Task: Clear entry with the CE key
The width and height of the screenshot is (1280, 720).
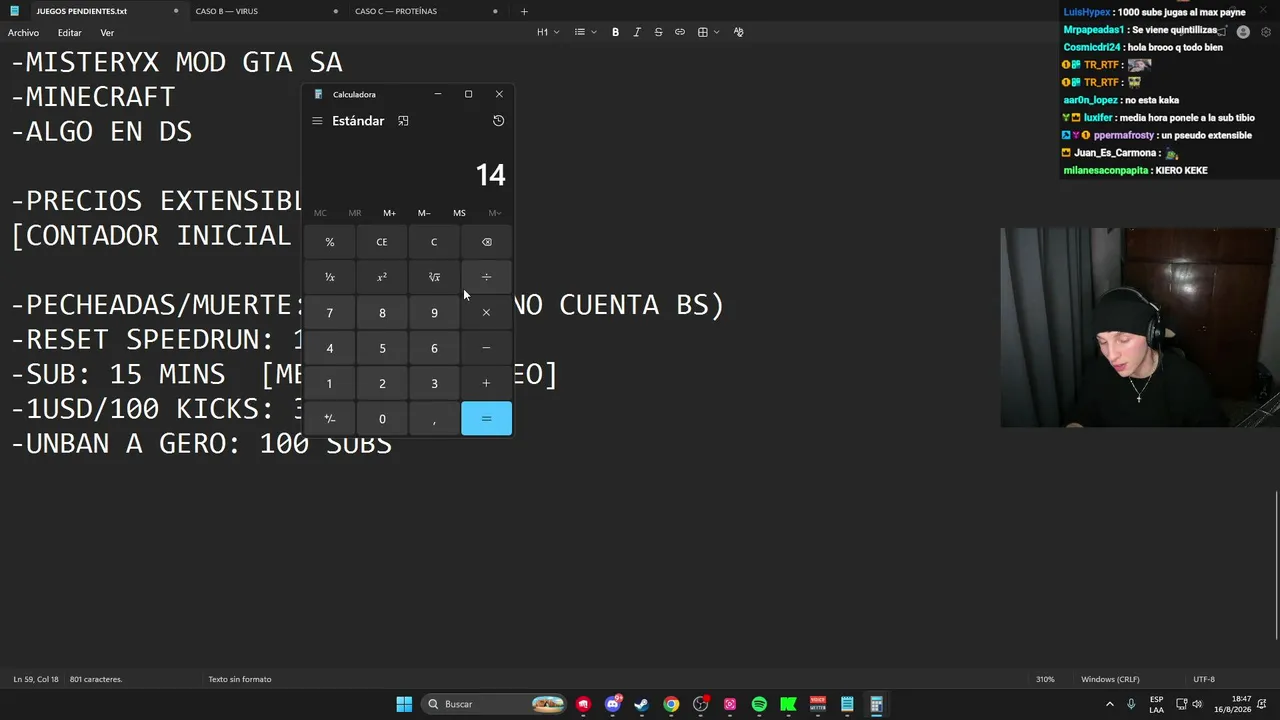Action: 382,242
